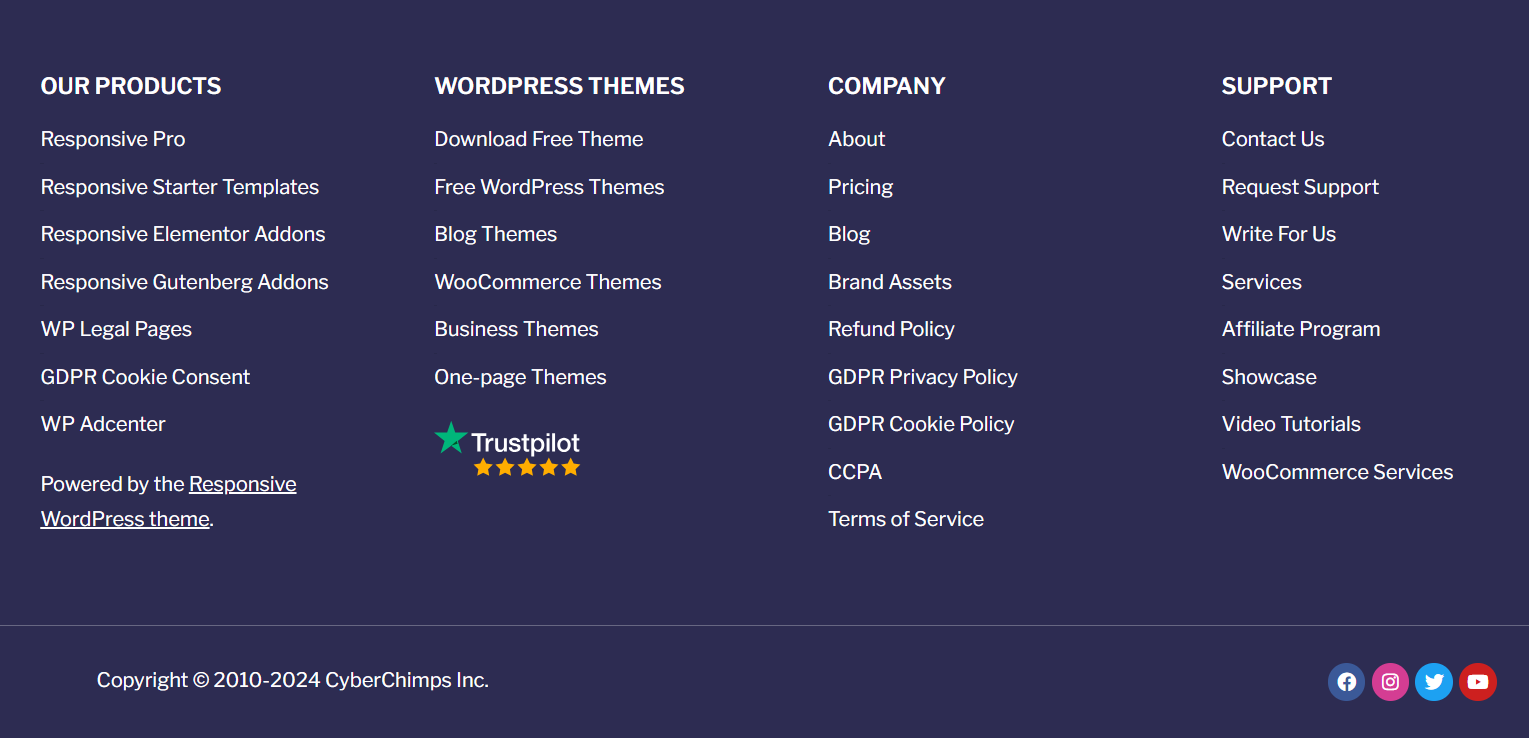Open the Twitter social icon
The height and width of the screenshot is (738, 1529).
(1434, 682)
